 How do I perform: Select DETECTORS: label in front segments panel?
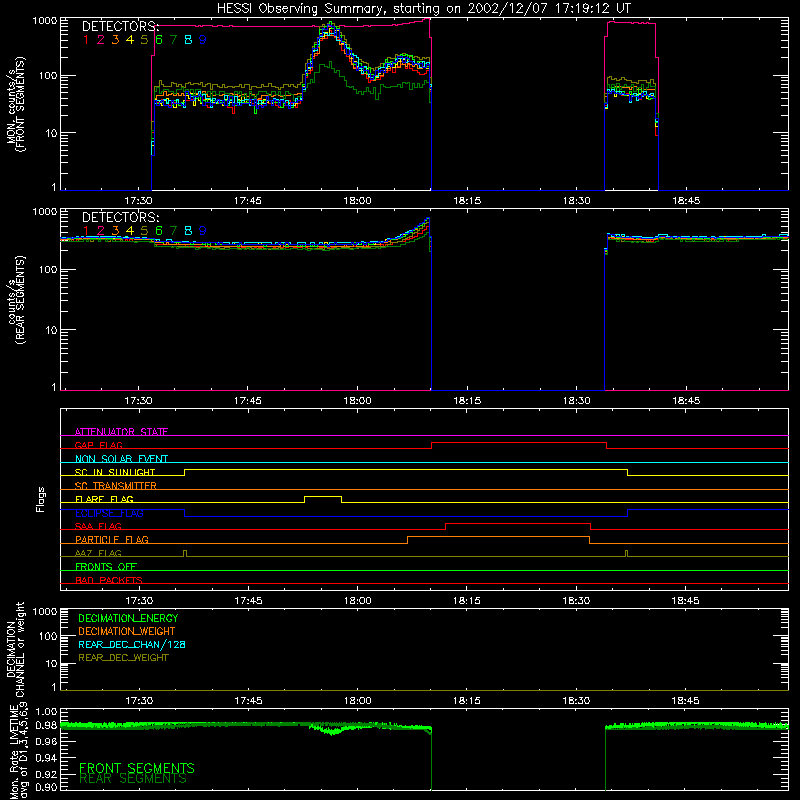[120, 27]
